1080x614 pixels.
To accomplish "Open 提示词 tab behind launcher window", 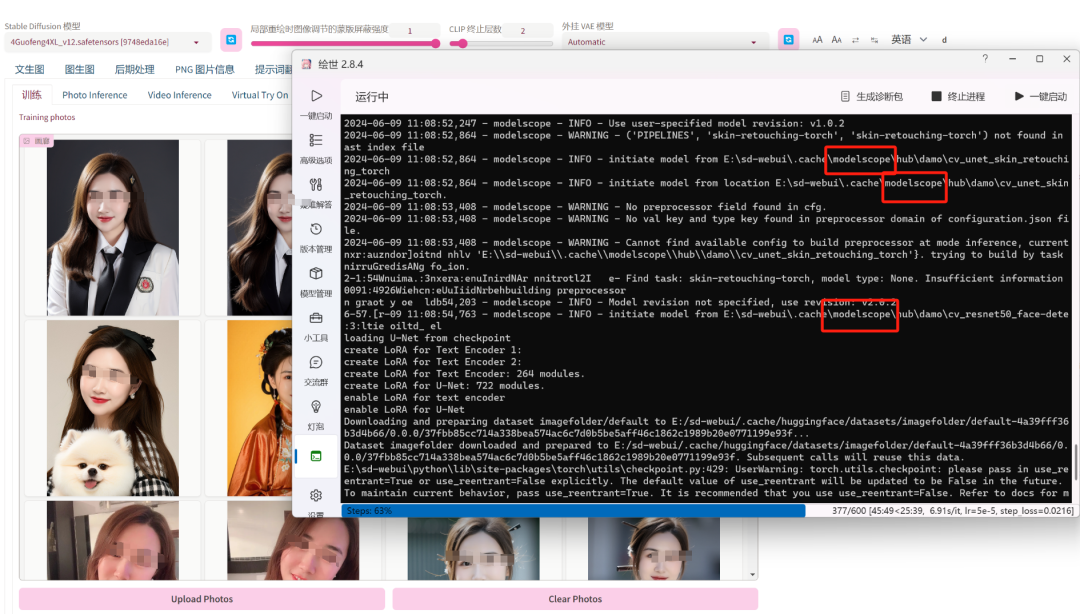I will [273, 70].
